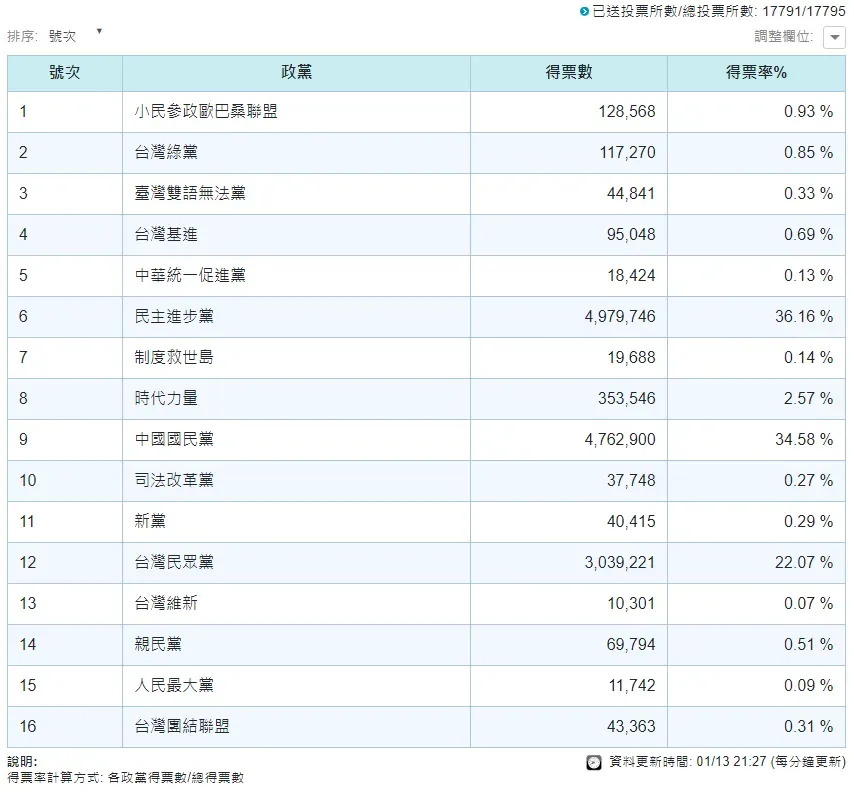Sort by the 政黨 column header
The width and height of the screenshot is (854, 792).
tap(297, 72)
